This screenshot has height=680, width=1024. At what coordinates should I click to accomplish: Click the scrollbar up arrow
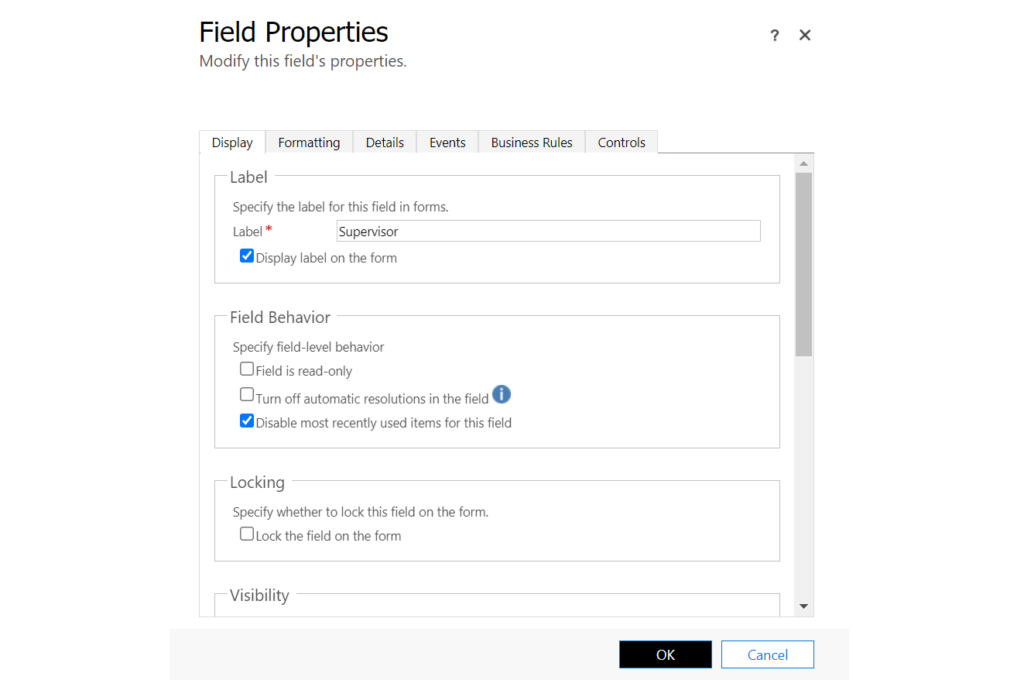pos(805,161)
